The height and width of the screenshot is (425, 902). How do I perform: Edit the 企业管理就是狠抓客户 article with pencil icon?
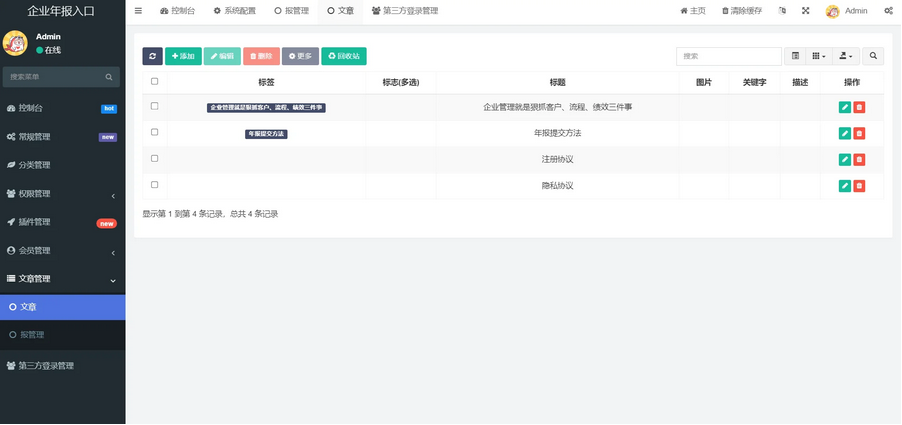point(844,108)
